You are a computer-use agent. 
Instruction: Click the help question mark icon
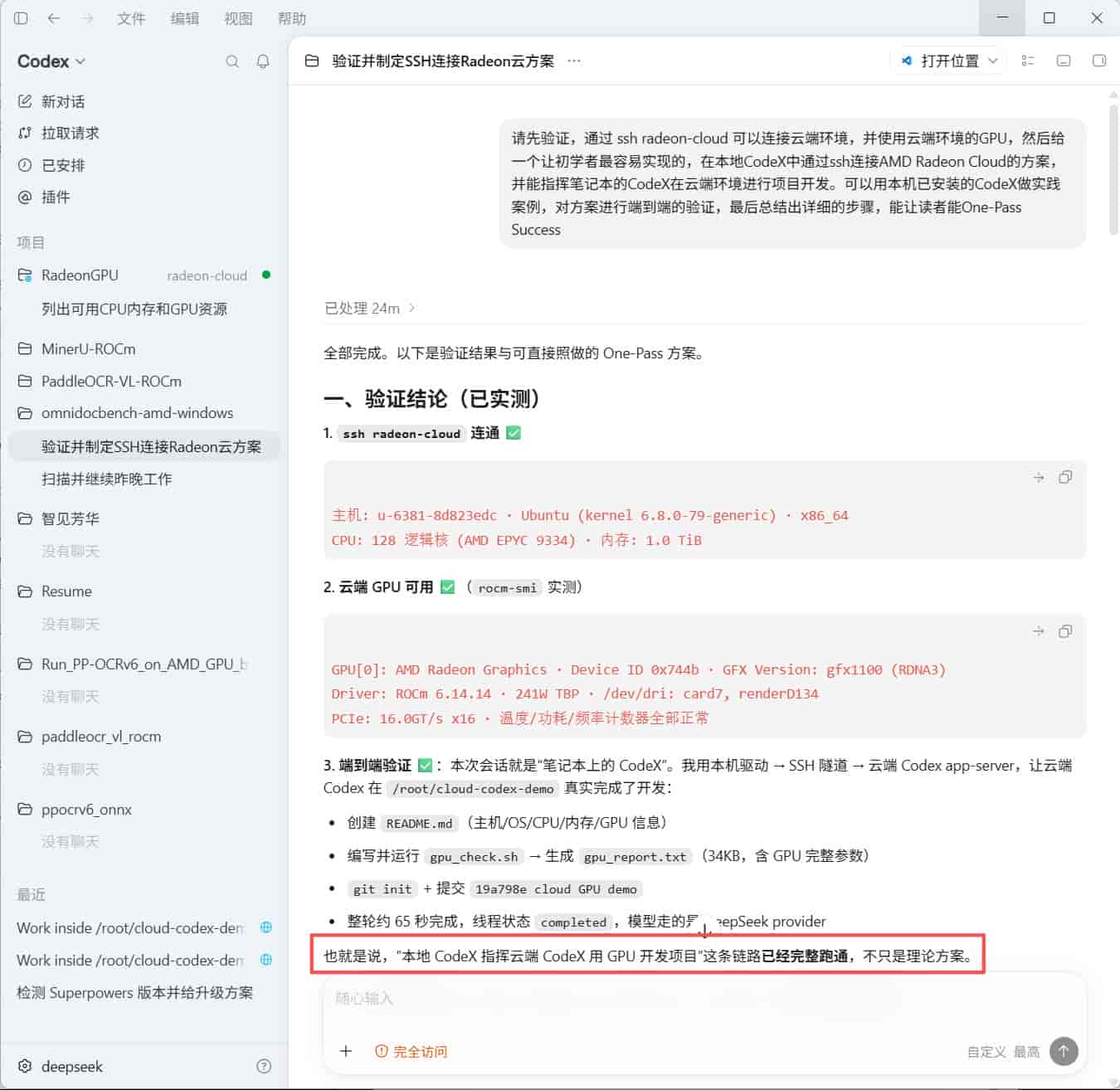264,1067
